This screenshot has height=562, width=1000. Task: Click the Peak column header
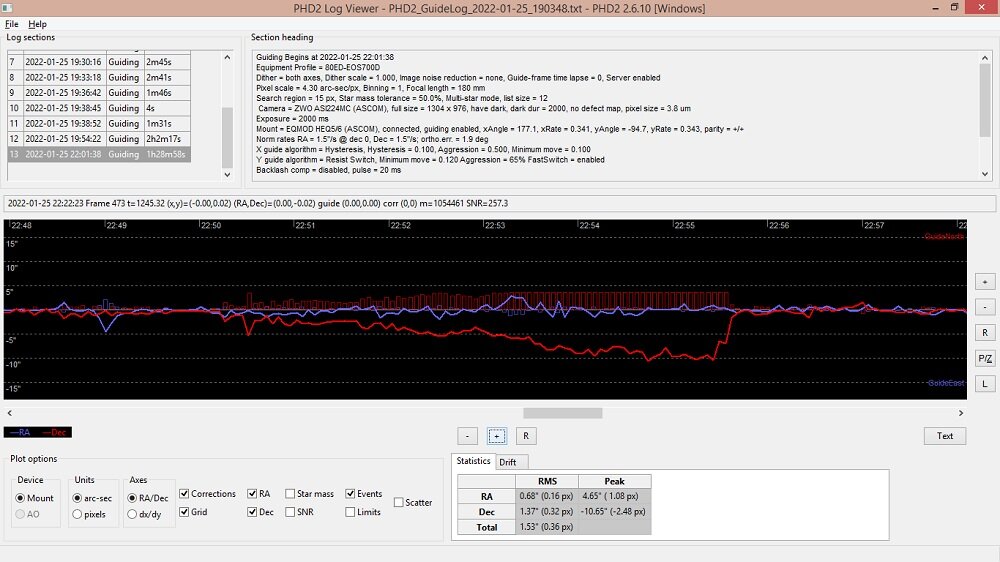coord(615,481)
